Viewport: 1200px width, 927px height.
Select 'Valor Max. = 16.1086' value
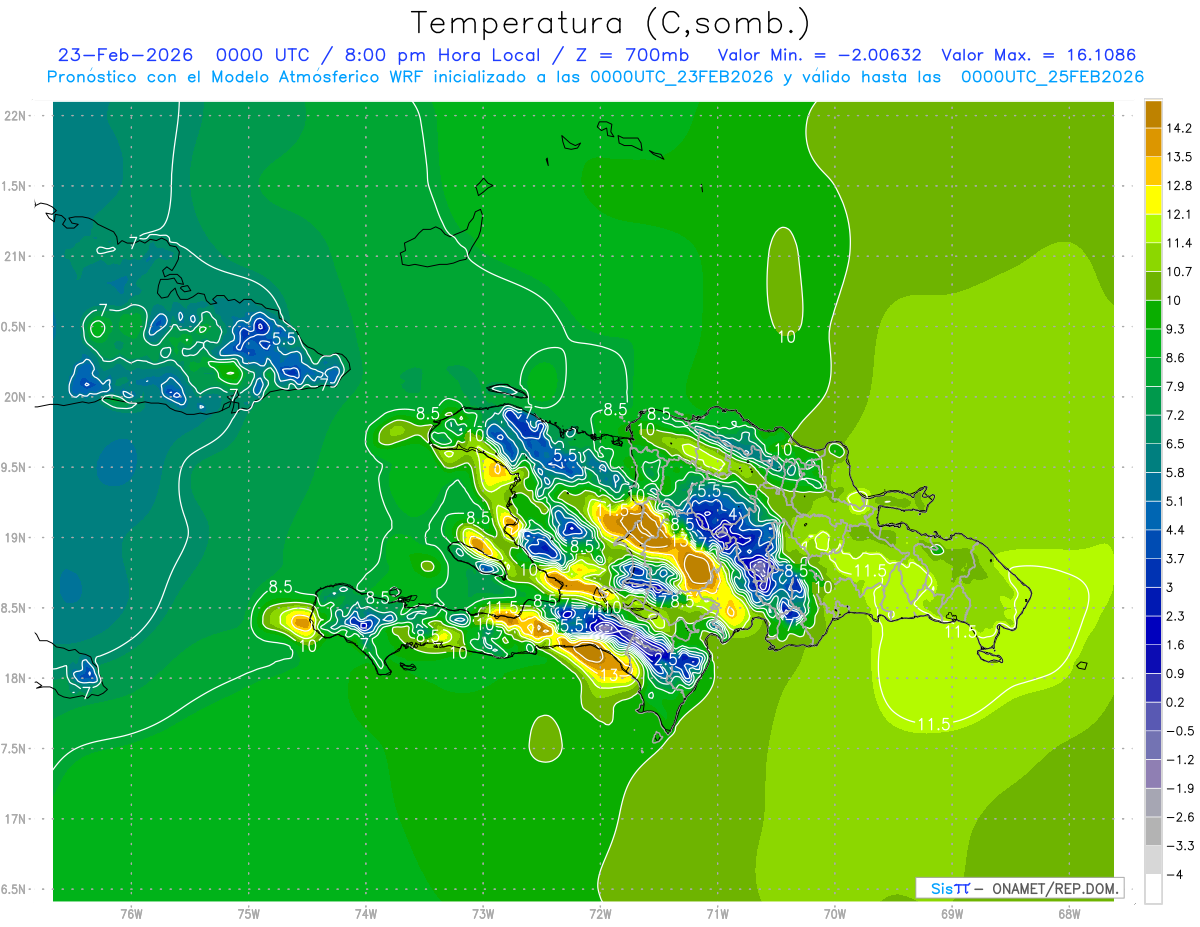point(1039,56)
